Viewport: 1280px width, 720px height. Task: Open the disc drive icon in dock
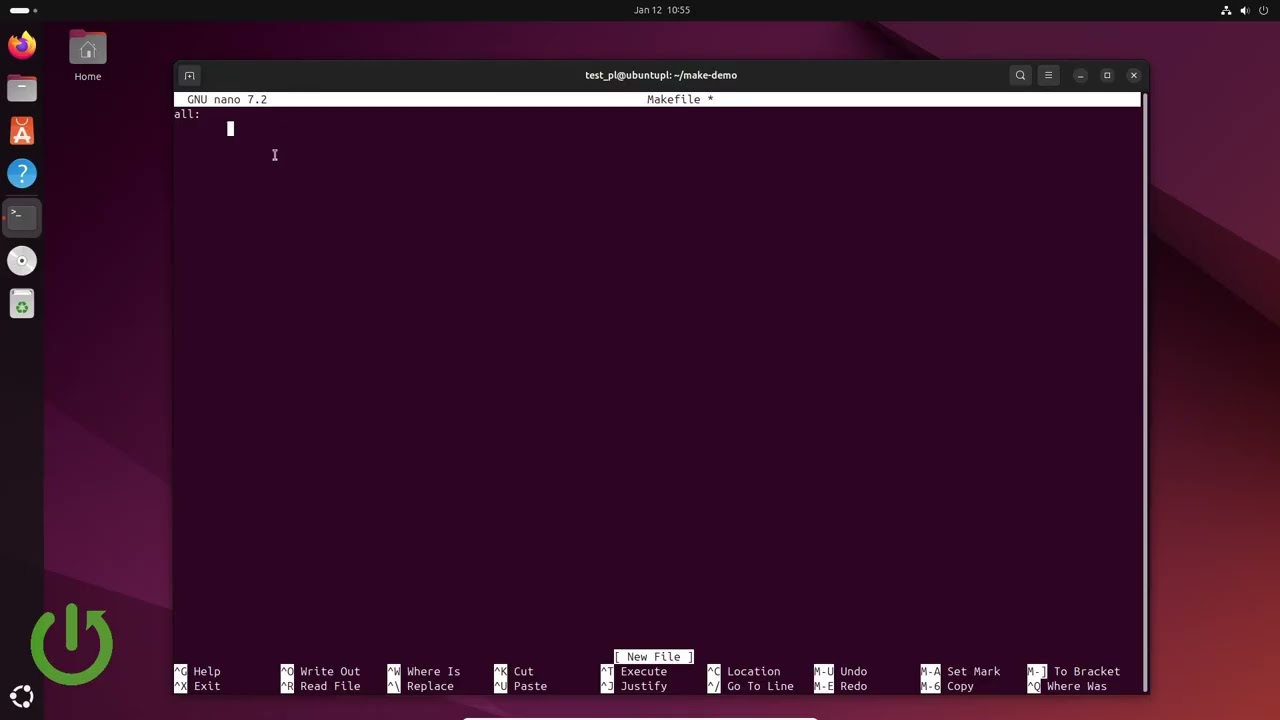[22, 261]
